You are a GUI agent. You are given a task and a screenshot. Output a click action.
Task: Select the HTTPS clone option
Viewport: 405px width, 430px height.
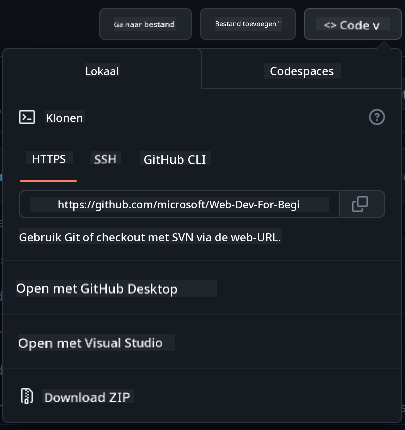(49, 159)
